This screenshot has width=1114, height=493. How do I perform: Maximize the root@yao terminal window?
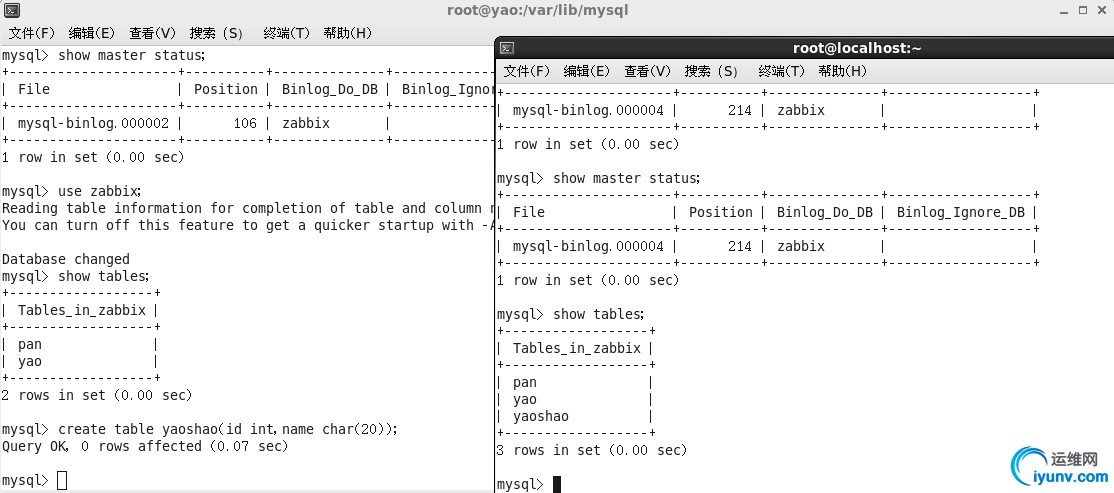pyautogui.click(x=1083, y=10)
